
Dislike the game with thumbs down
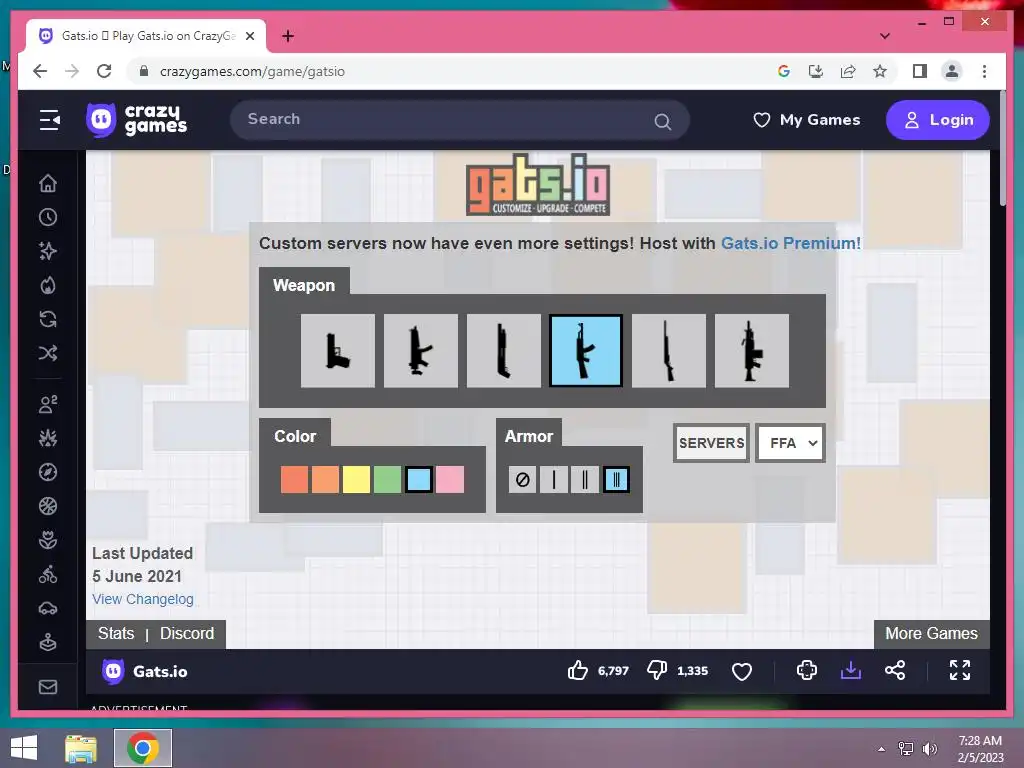[657, 671]
